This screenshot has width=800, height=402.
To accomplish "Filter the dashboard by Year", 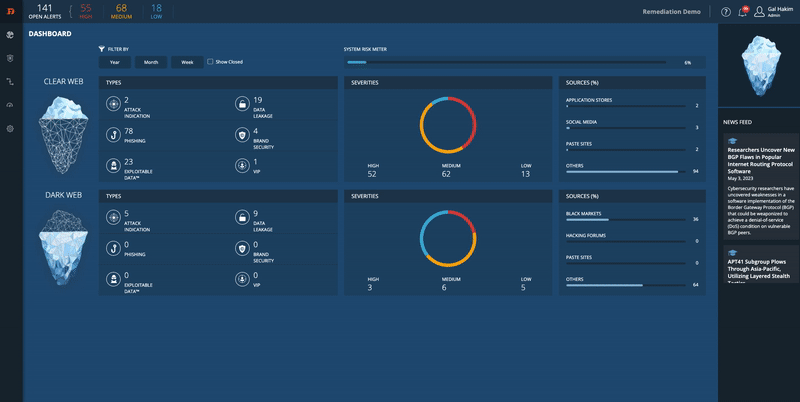I will 115,62.
